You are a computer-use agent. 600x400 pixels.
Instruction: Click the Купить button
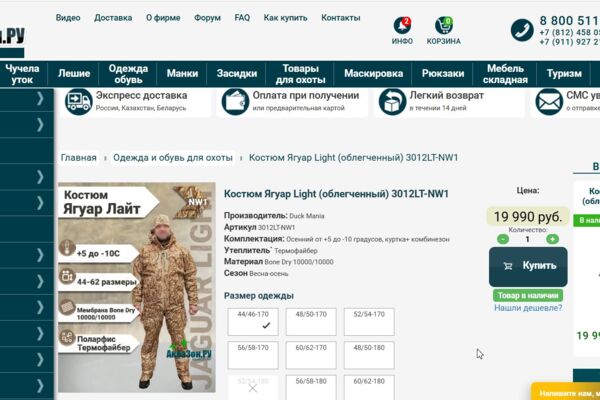click(x=528, y=266)
